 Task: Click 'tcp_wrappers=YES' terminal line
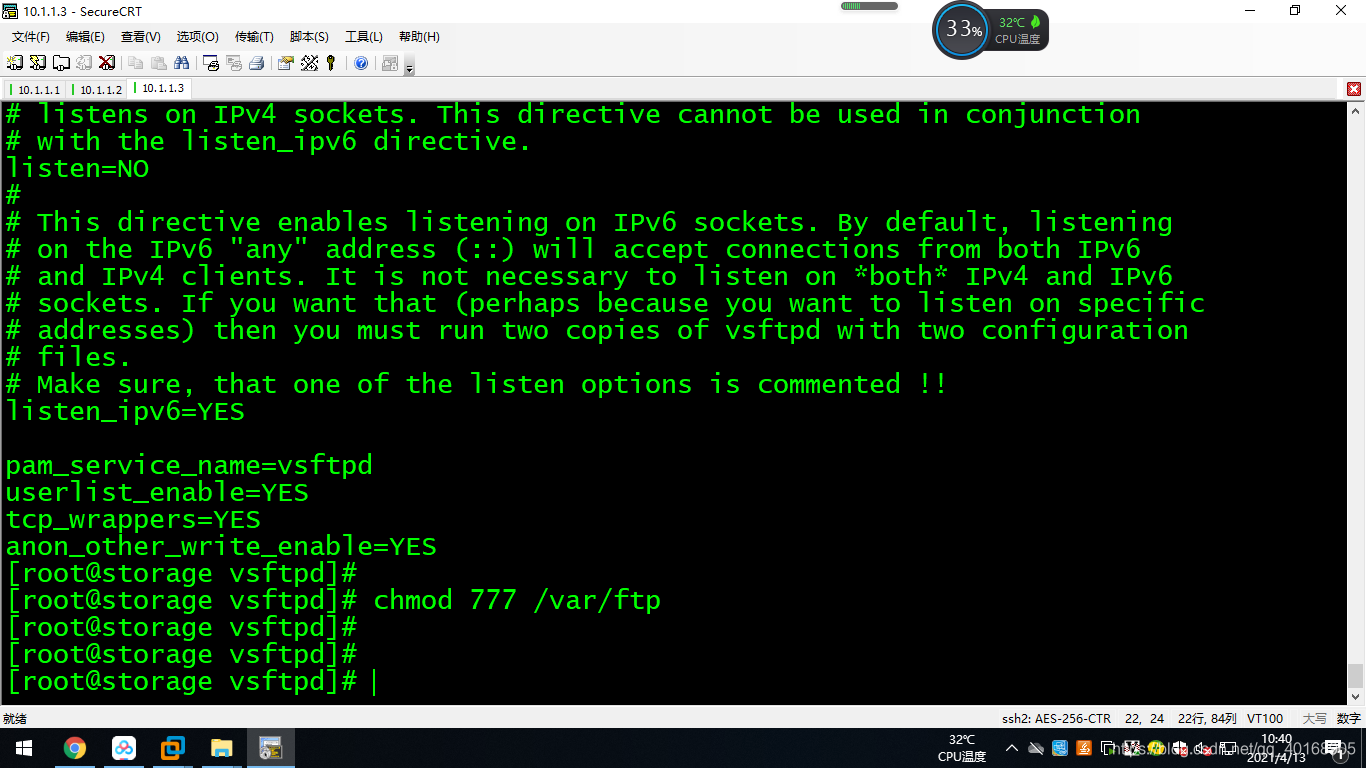pos(133,519)
